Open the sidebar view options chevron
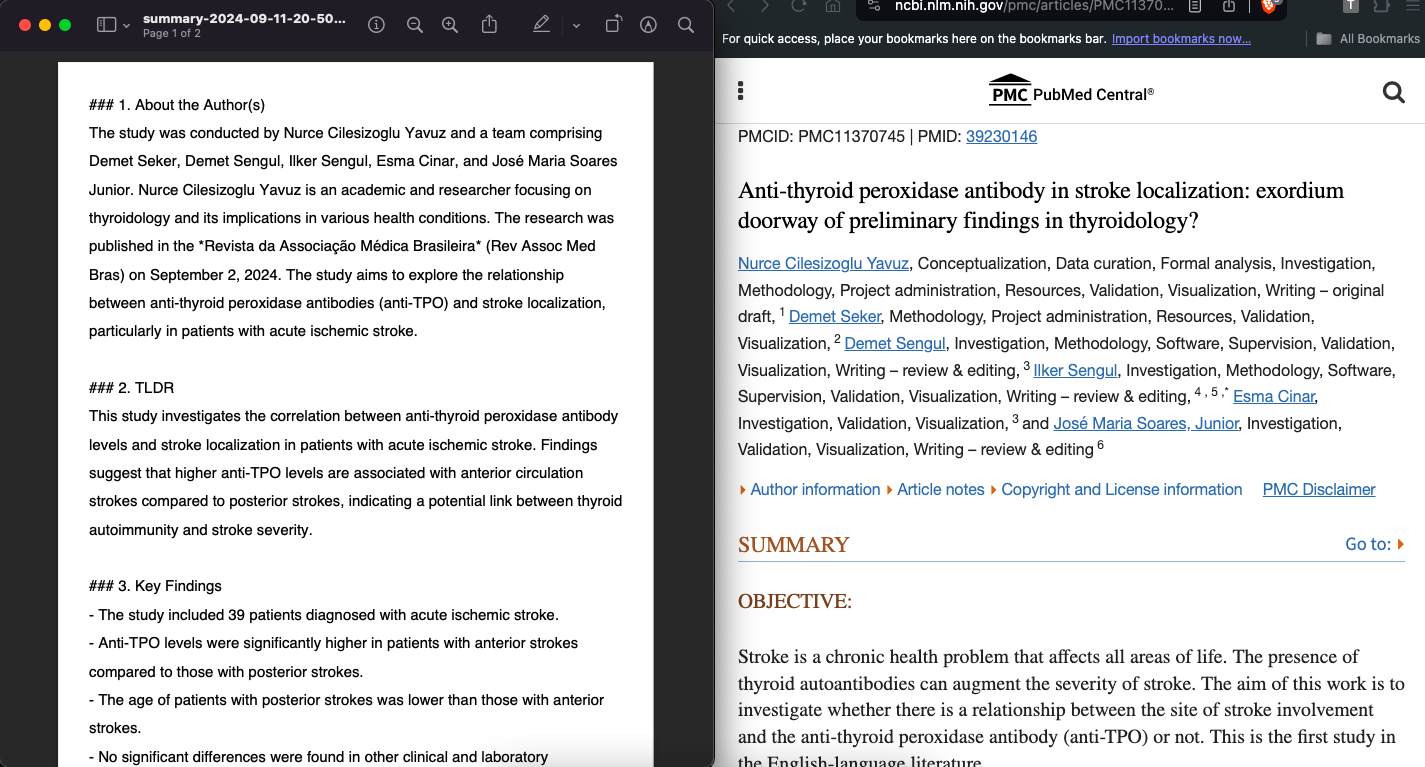This screenshot has width=1425, height=767. [x=126, y=24]
